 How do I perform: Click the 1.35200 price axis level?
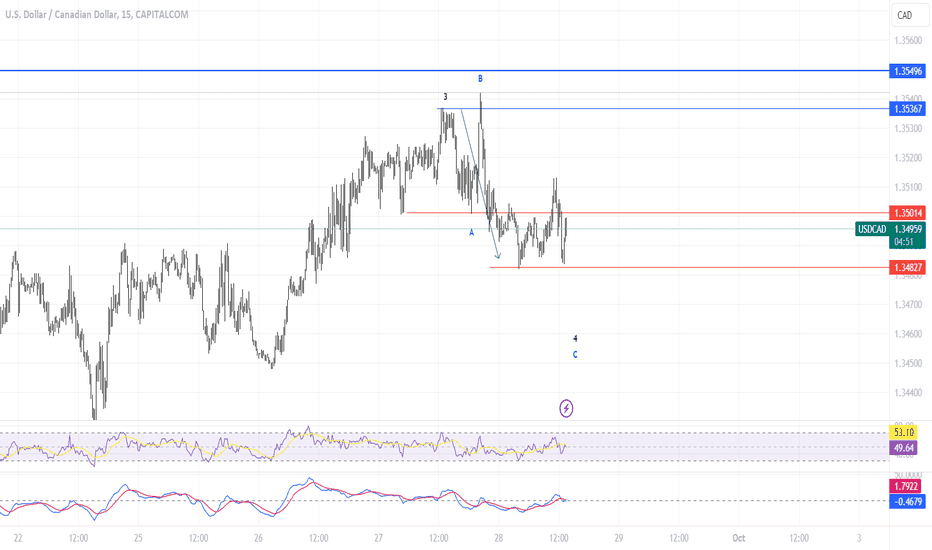pyautogui.click(x=908, y=158)
